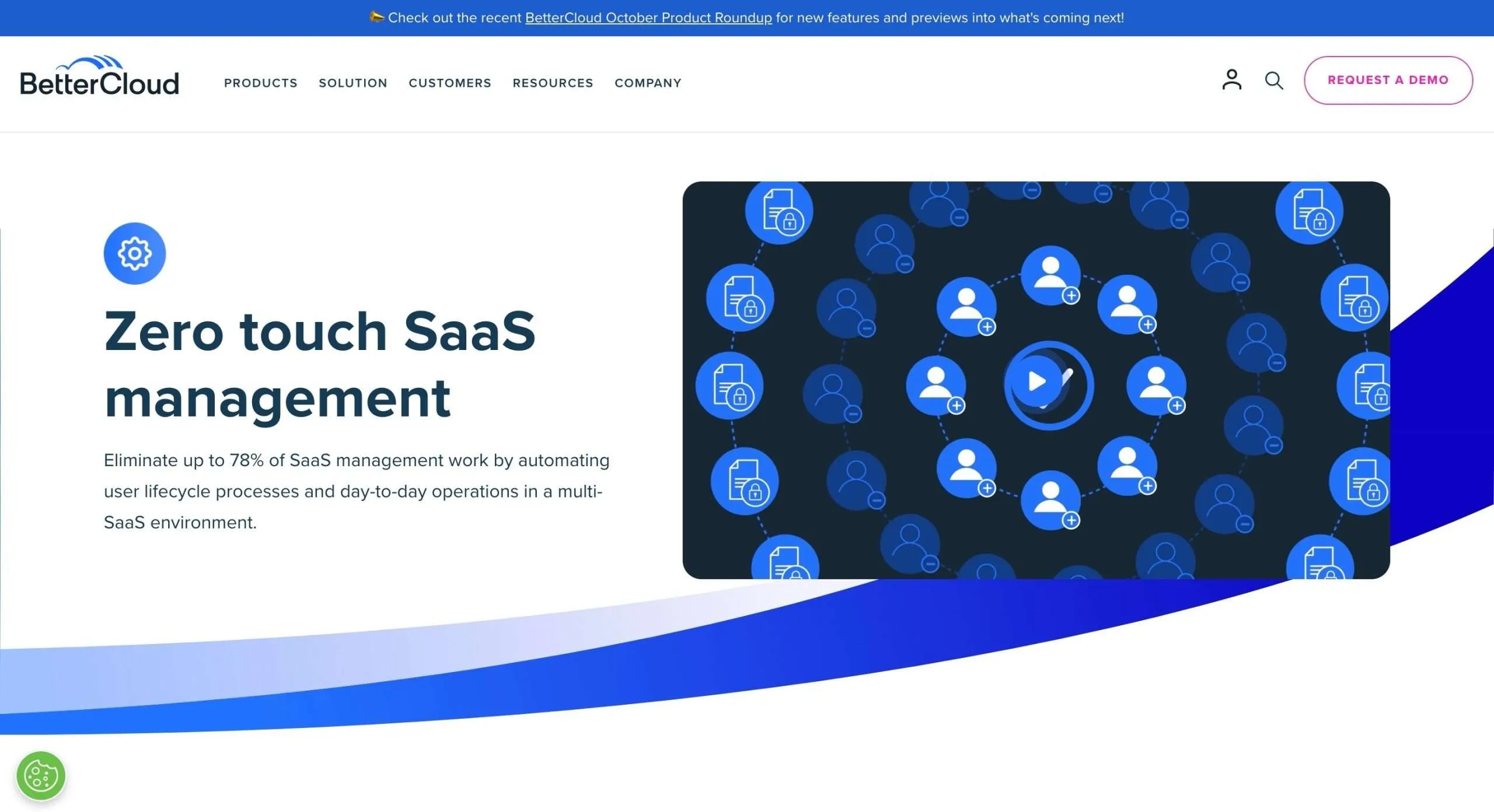The height and width of the screenshot is (812, 1494).
Task: Open the CUSTOMERS menu
Action: click(450, 83)
